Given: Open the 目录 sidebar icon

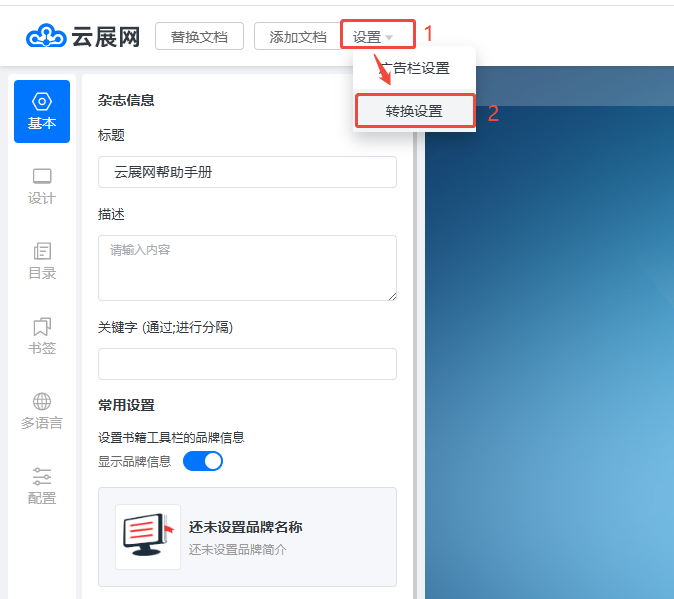Looking at the screenshot, I should 42,252.
